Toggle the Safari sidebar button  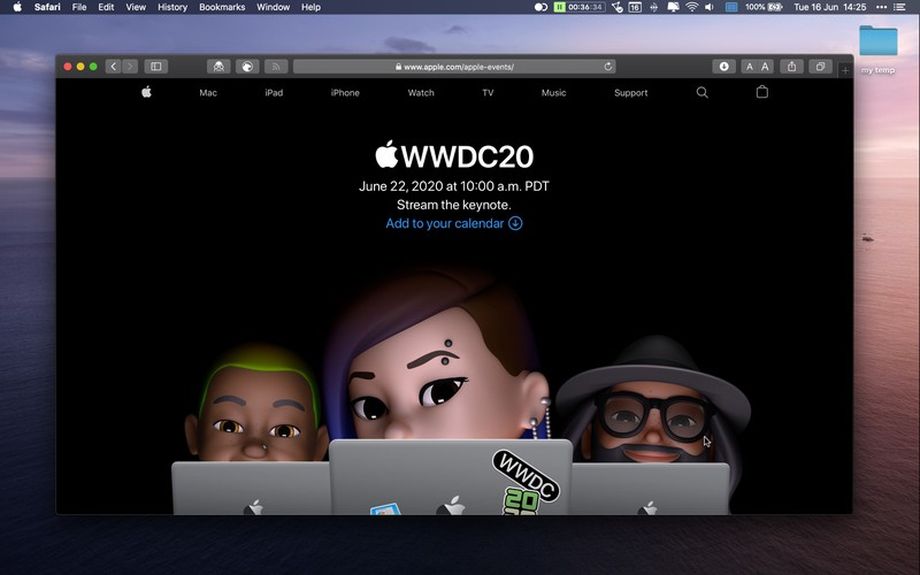point(155,67)
